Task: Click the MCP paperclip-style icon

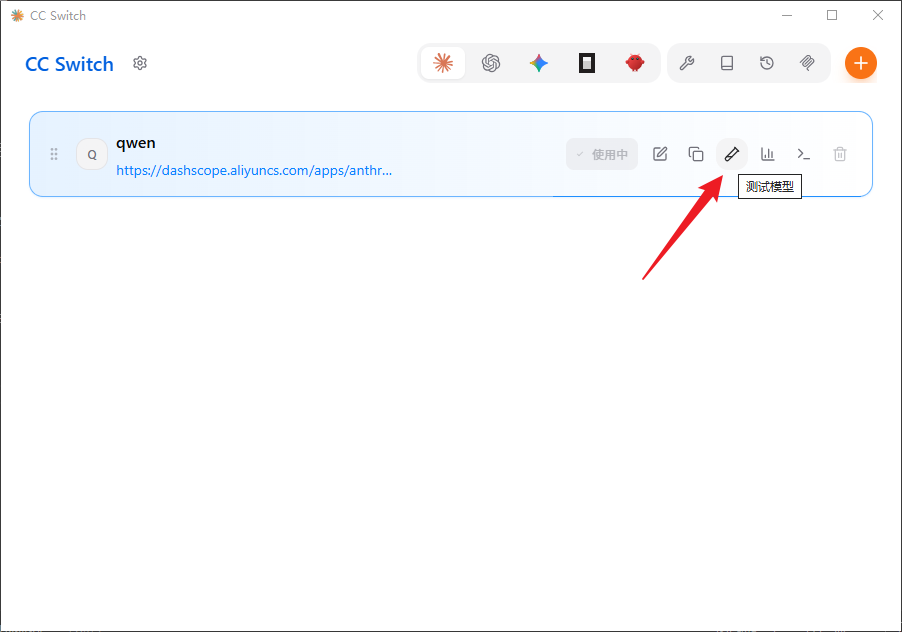Action: [807, 63]
